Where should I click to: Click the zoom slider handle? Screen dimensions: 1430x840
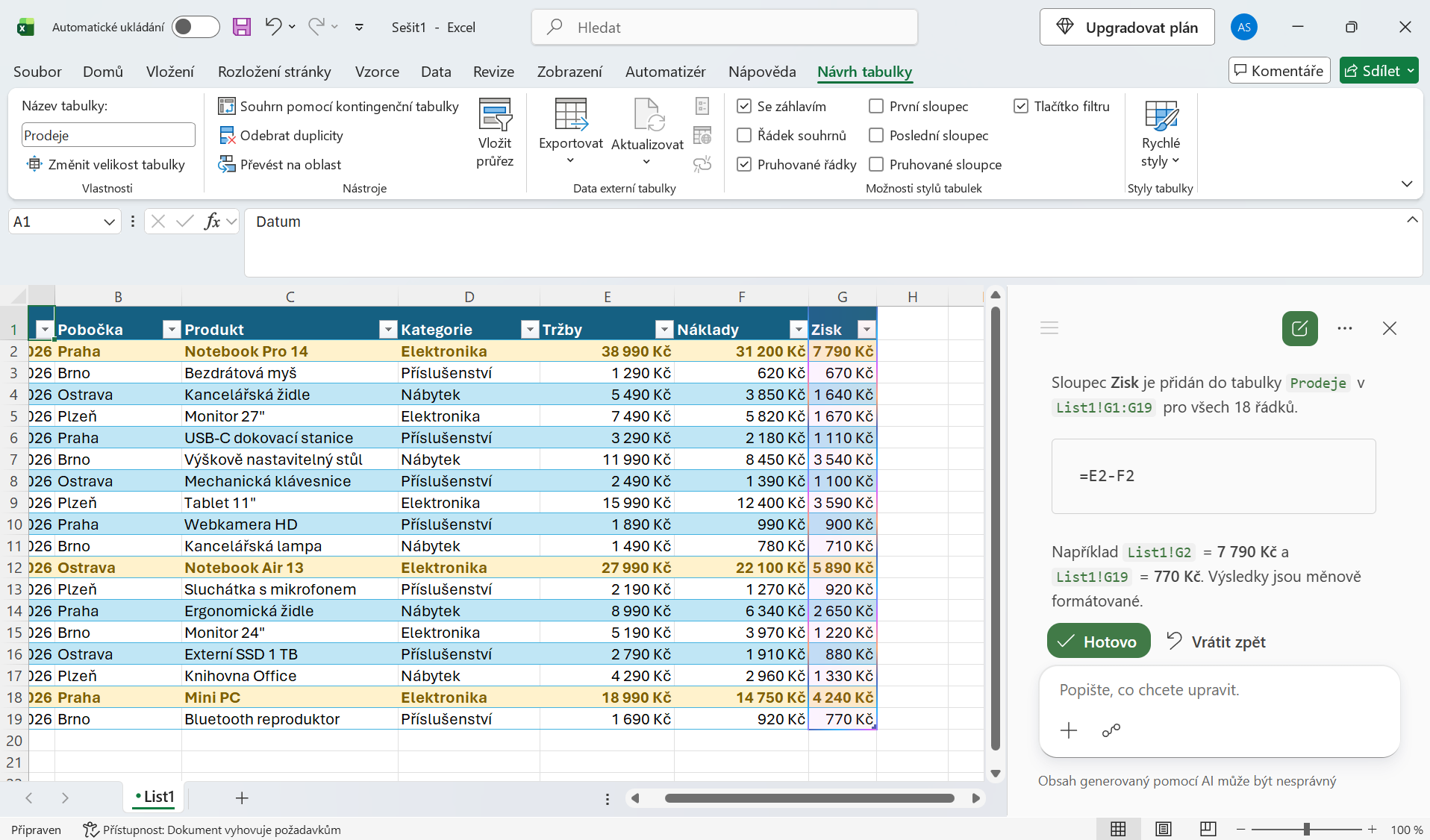coord(1306,830)
